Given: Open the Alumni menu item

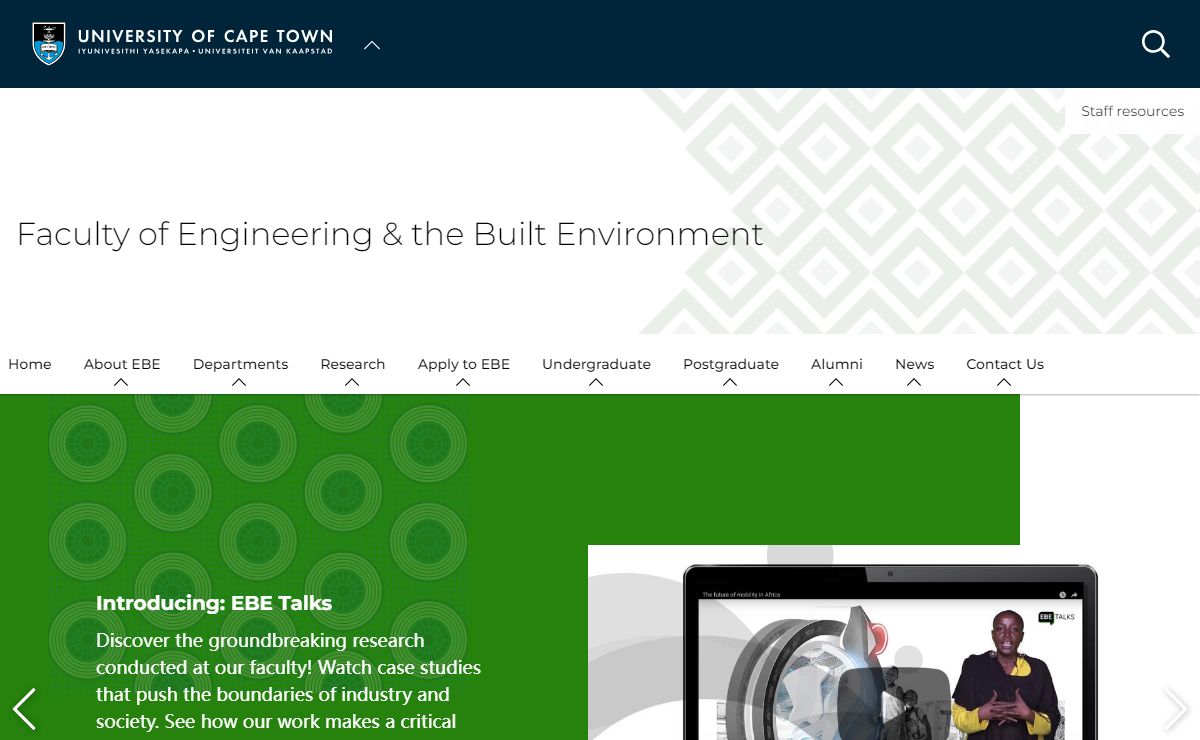Looking at the screenshot, I should [x=837, y=364].
